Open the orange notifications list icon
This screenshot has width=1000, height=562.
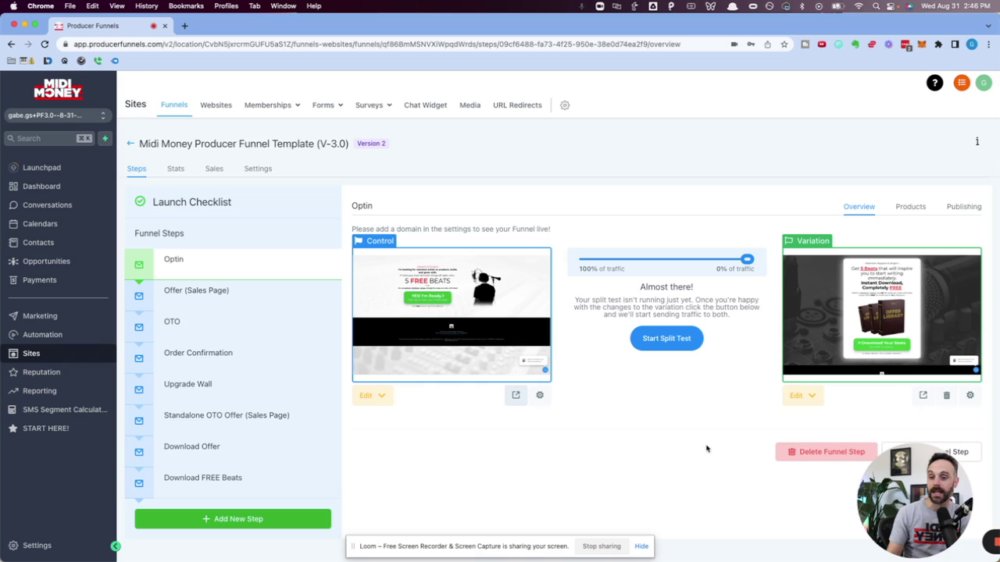click(961, 83)
